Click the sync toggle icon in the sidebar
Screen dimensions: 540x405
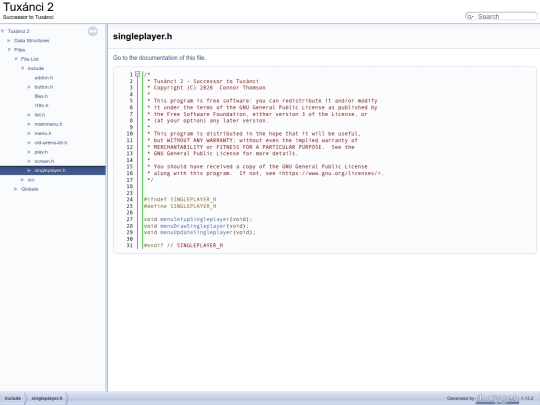[93, 31]
